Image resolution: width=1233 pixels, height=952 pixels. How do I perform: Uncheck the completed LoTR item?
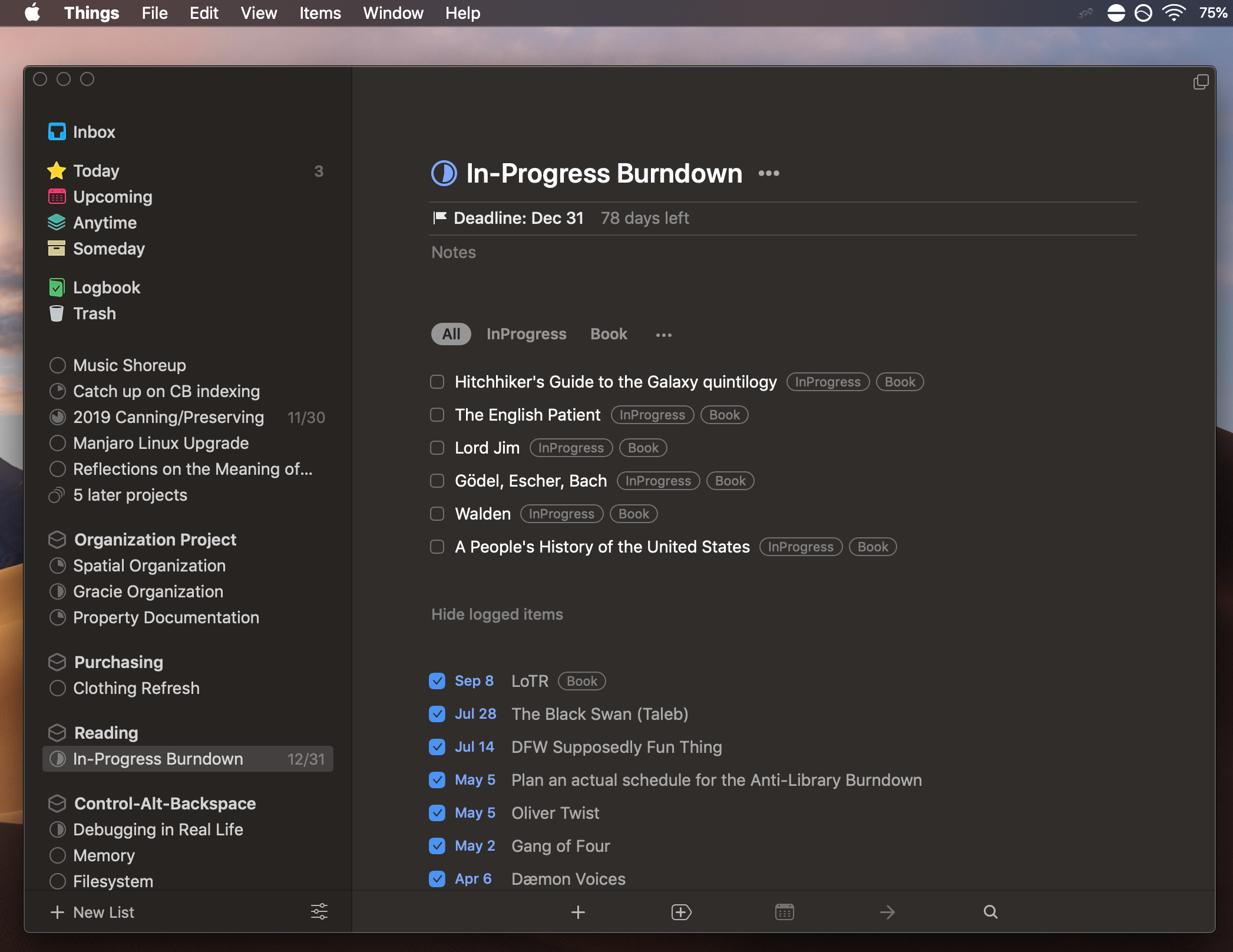437,681
